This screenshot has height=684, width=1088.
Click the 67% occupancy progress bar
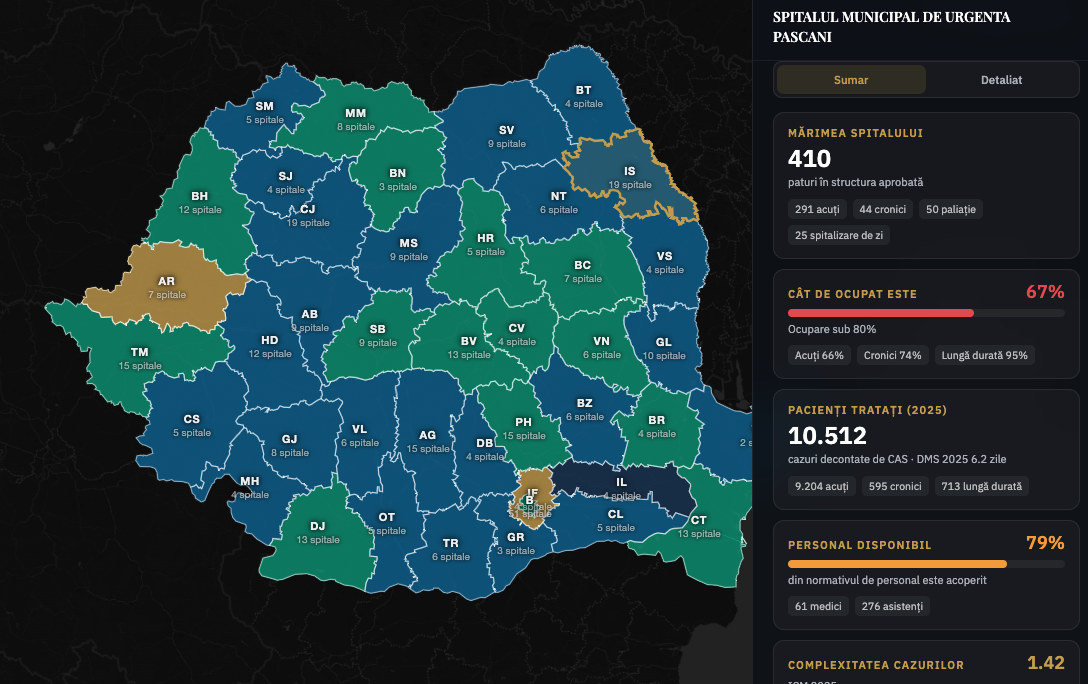click(926, 313)
